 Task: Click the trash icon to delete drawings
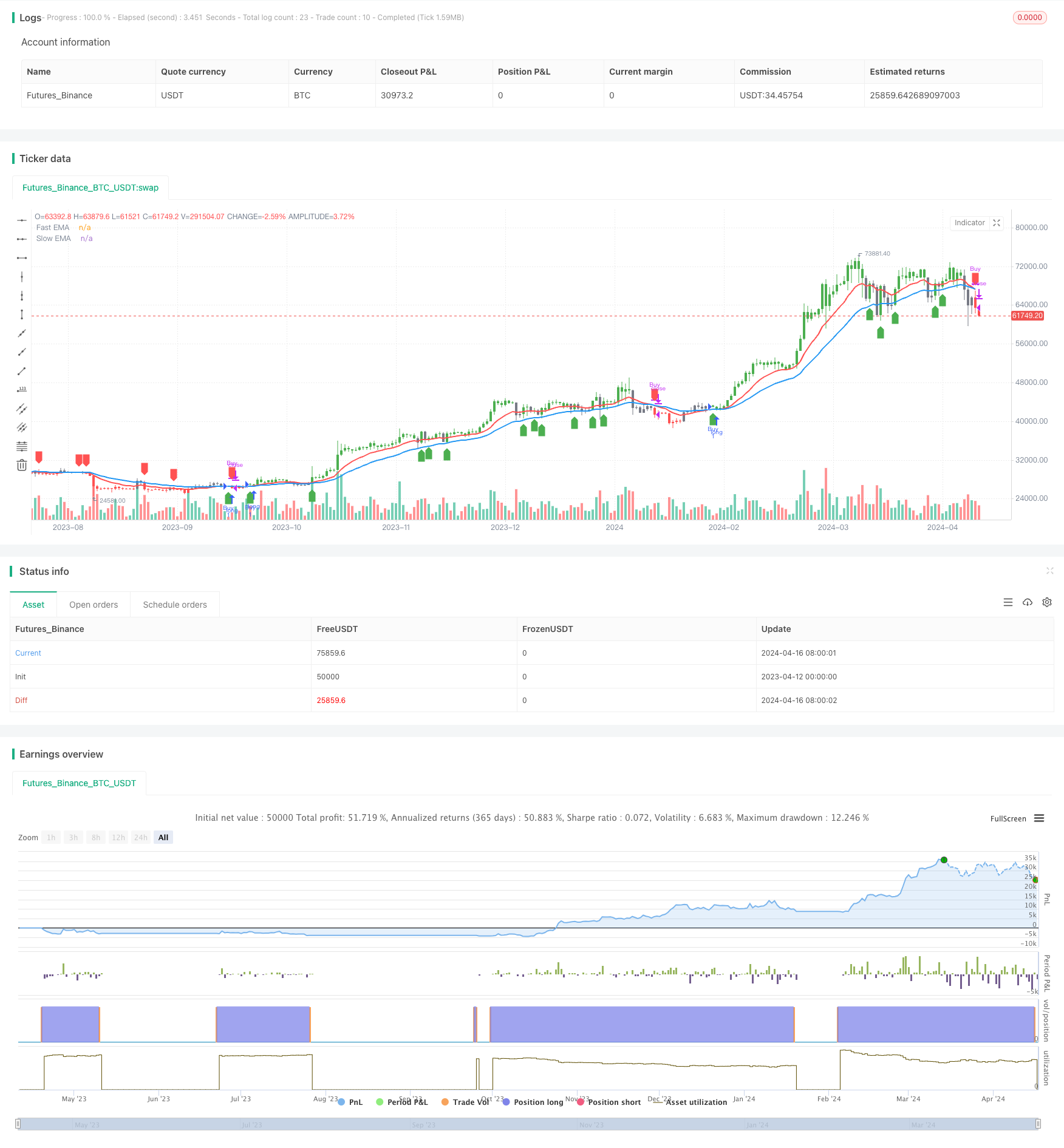[22, 465]
